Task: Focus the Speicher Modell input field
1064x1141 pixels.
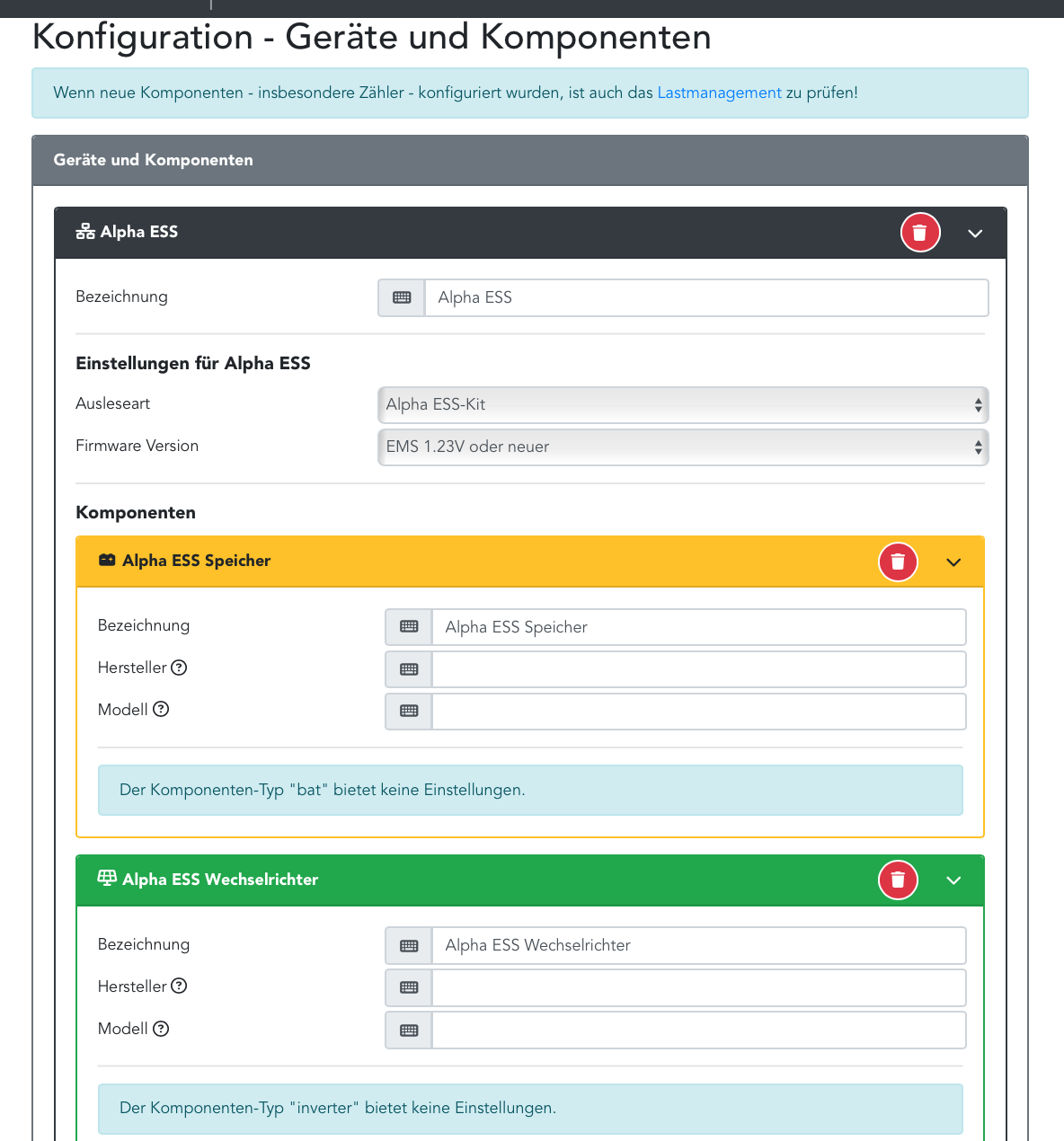Action: click(699, 711)
